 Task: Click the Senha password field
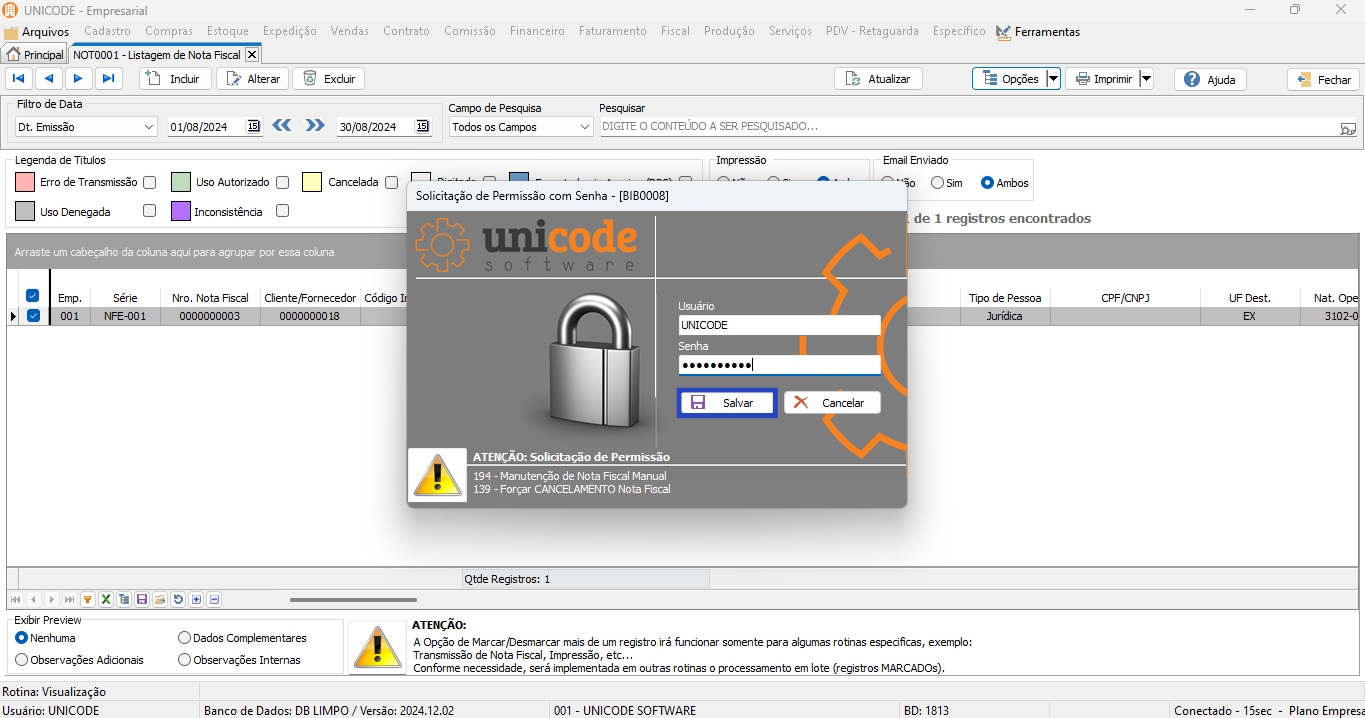point(778,365)
